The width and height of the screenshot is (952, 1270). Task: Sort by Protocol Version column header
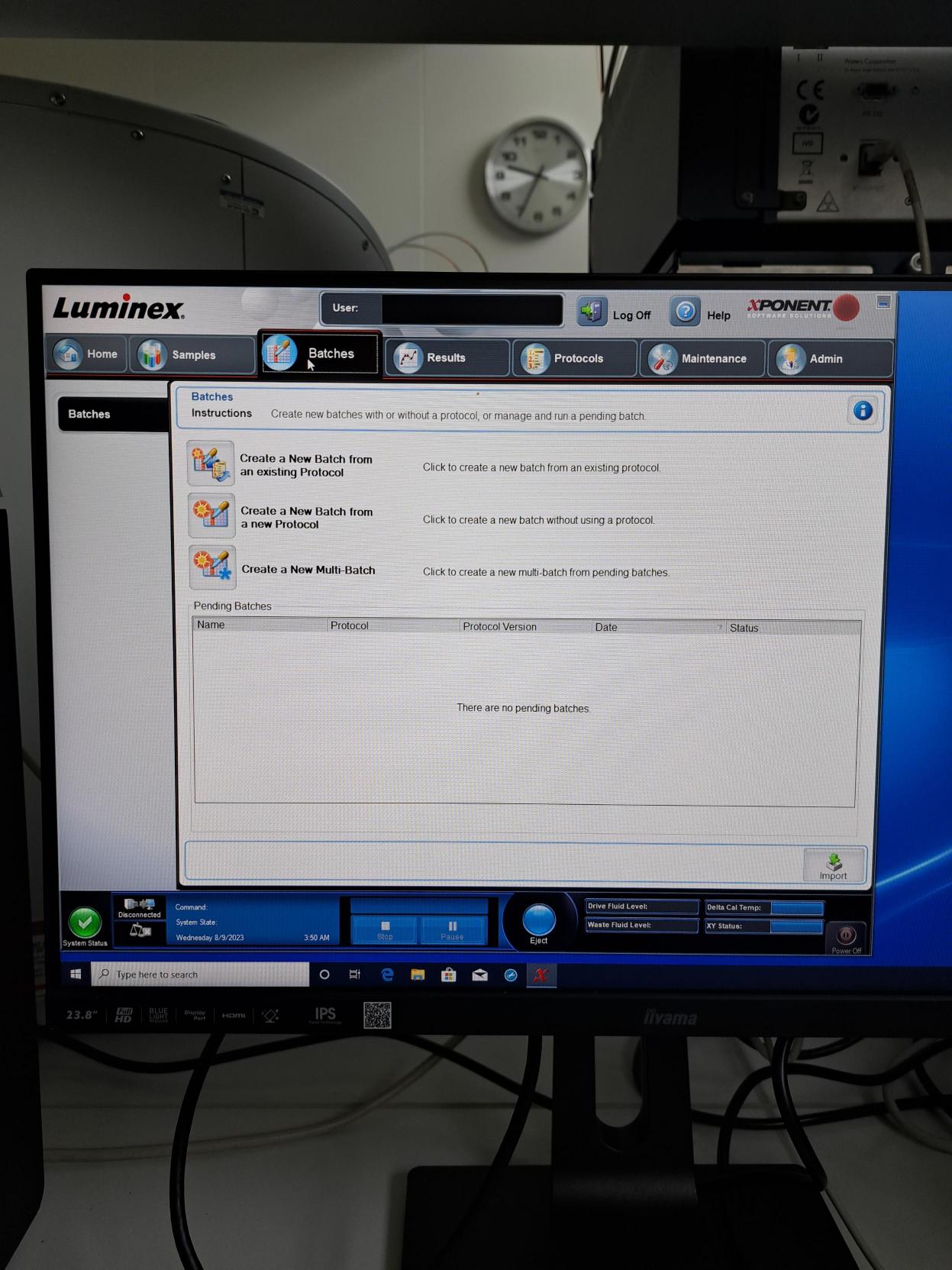tap(525, 626)
